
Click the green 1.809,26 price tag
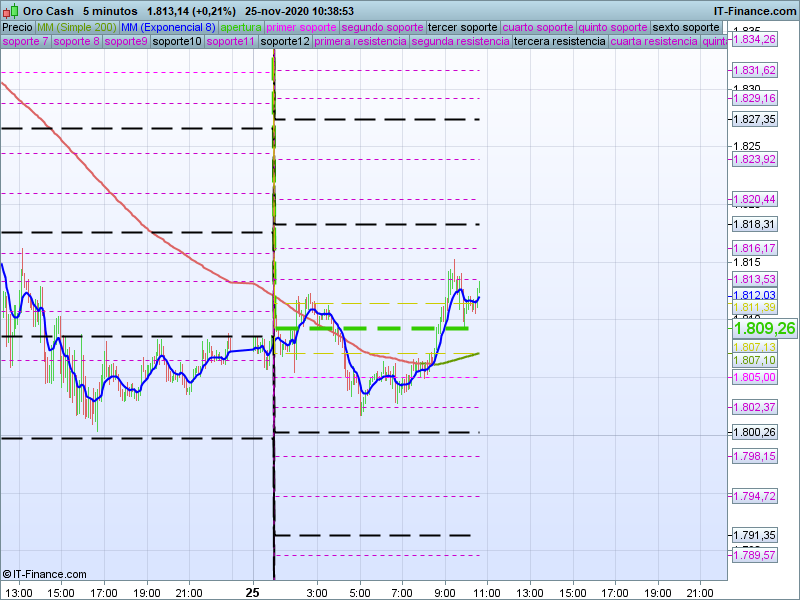[764, 328]
